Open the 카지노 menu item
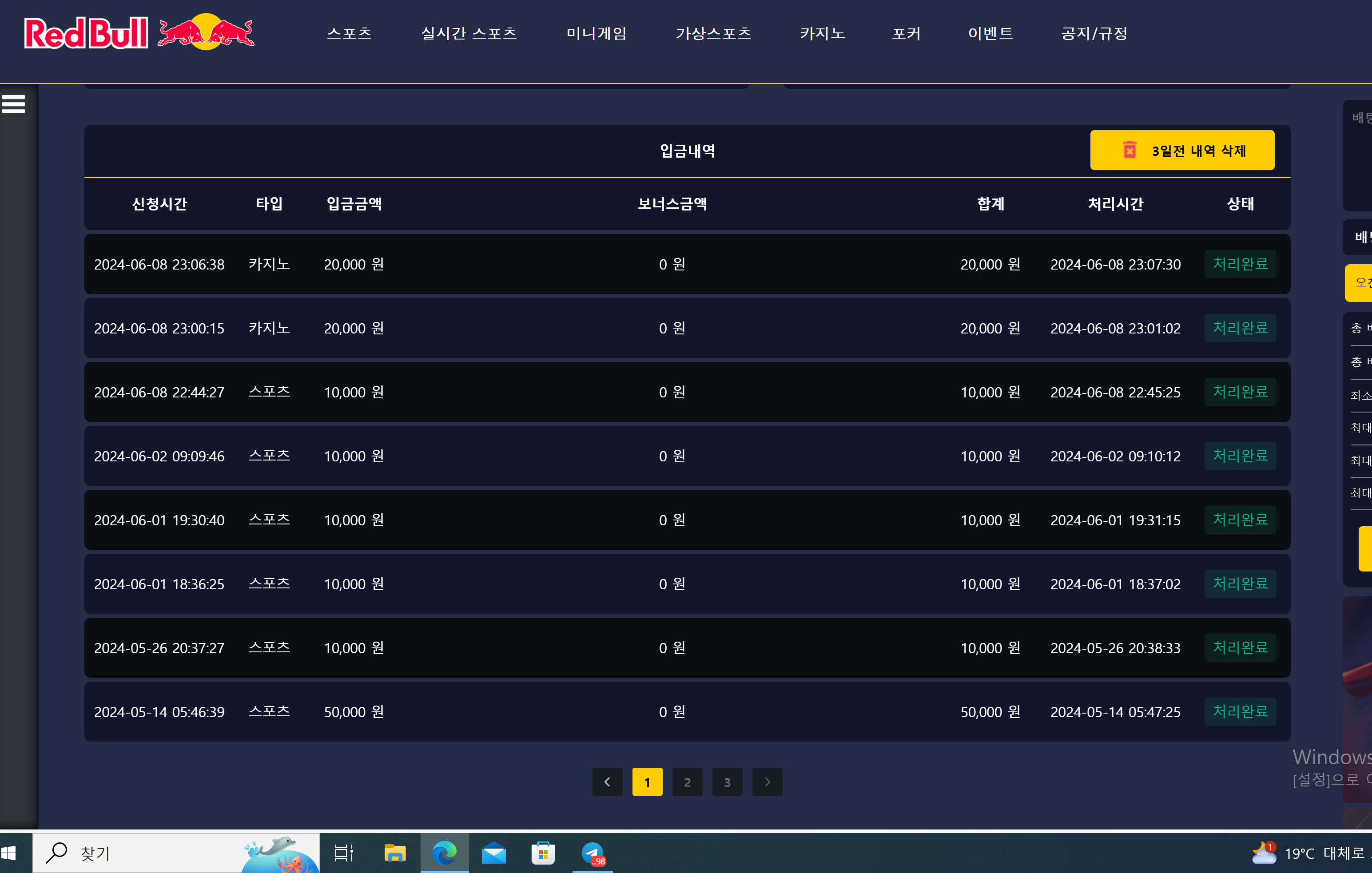Viewport: 1372px width, 873px height. pos(822,34)
